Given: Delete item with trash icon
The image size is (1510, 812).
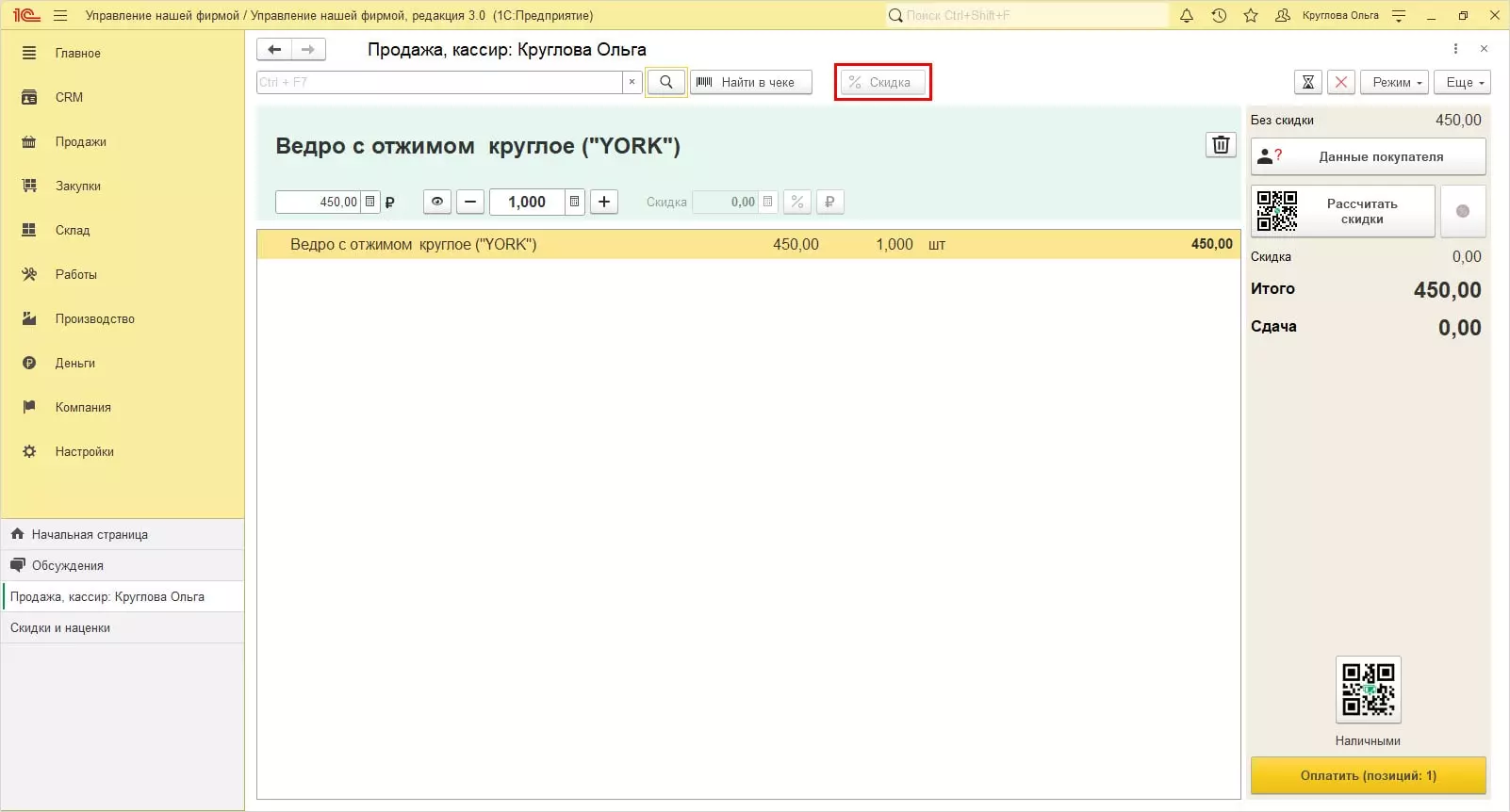Looking at the screenshot, I should [1221, 144].
